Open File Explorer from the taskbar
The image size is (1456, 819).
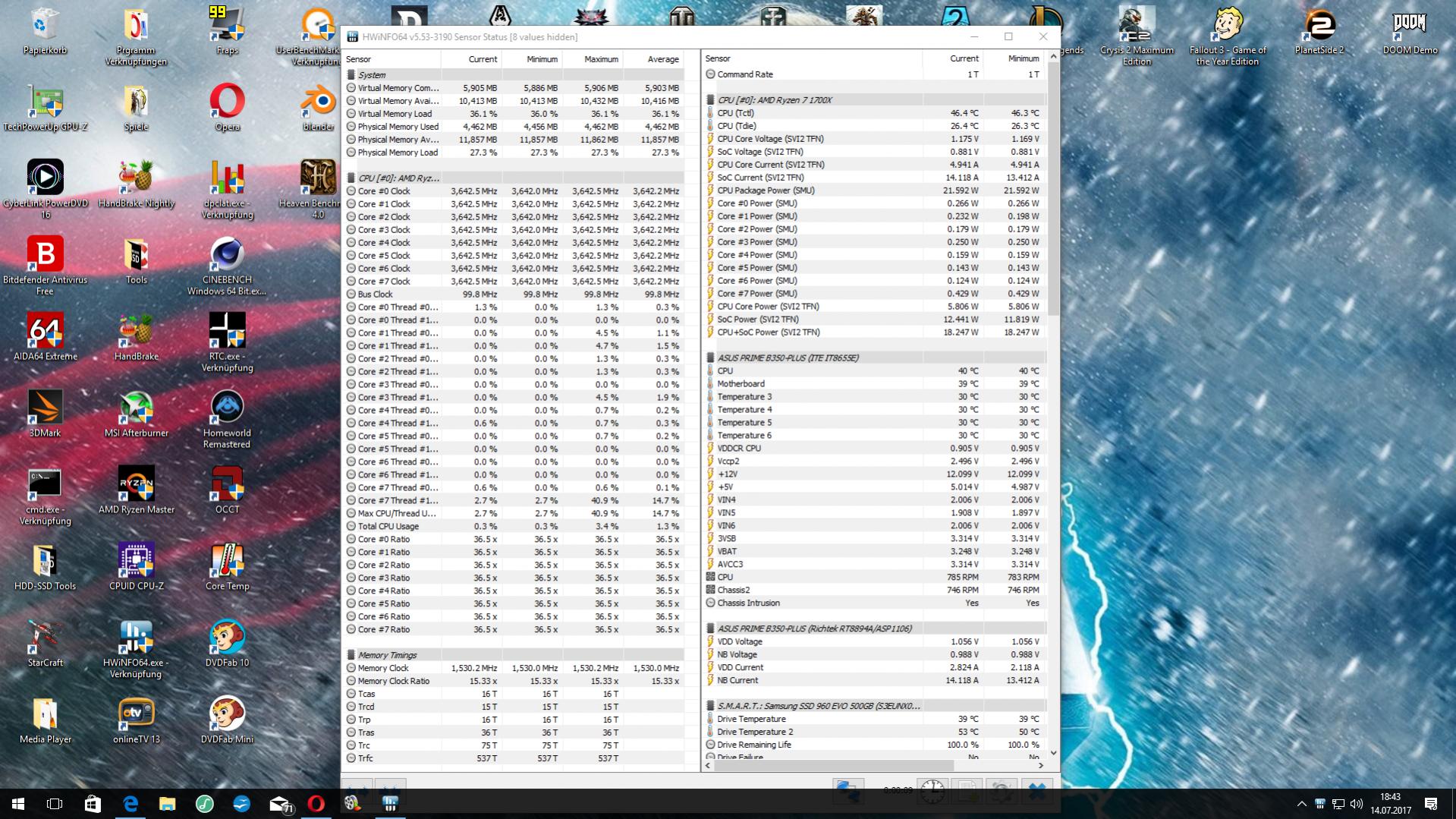[167, 804]
